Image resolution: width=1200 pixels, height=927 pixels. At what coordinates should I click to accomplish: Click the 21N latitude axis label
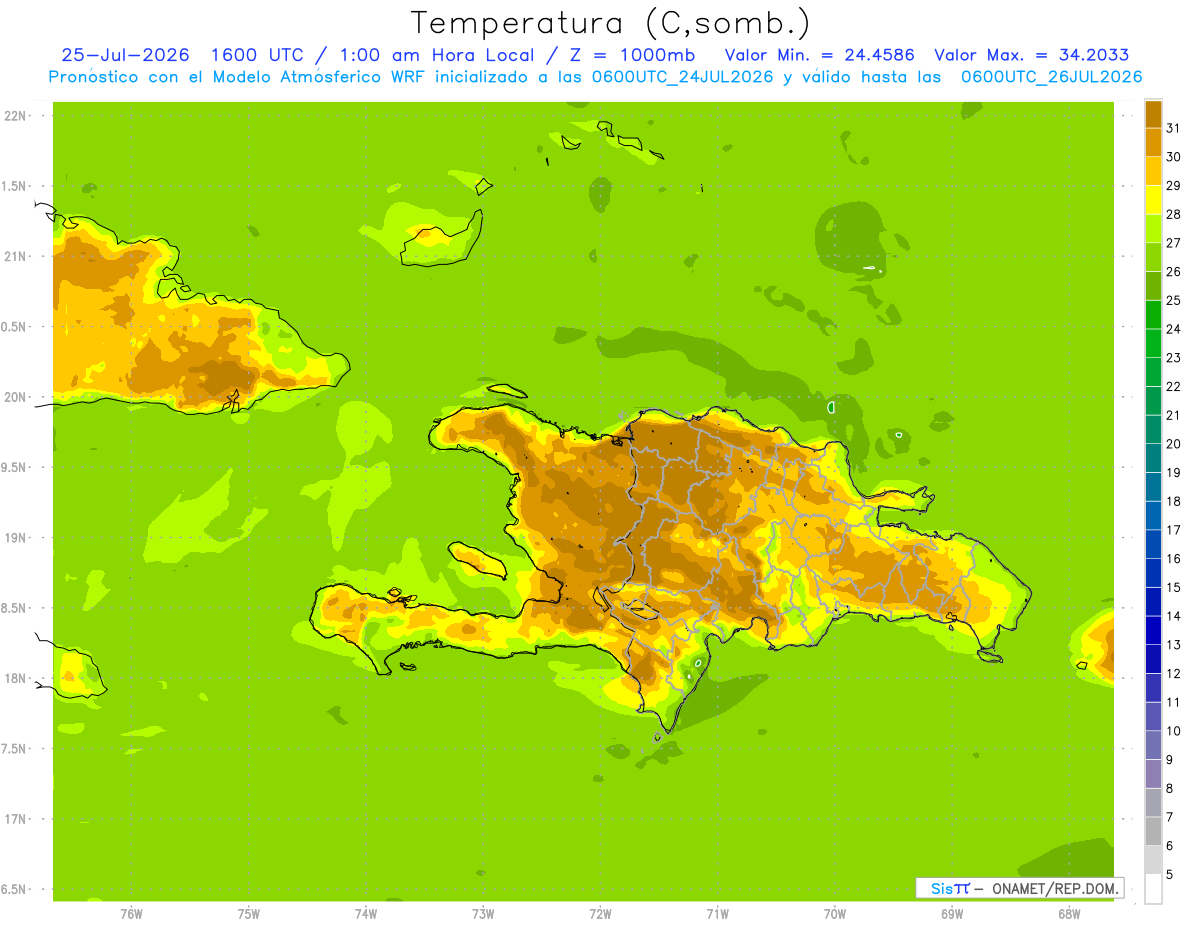[x=15, y=257]
